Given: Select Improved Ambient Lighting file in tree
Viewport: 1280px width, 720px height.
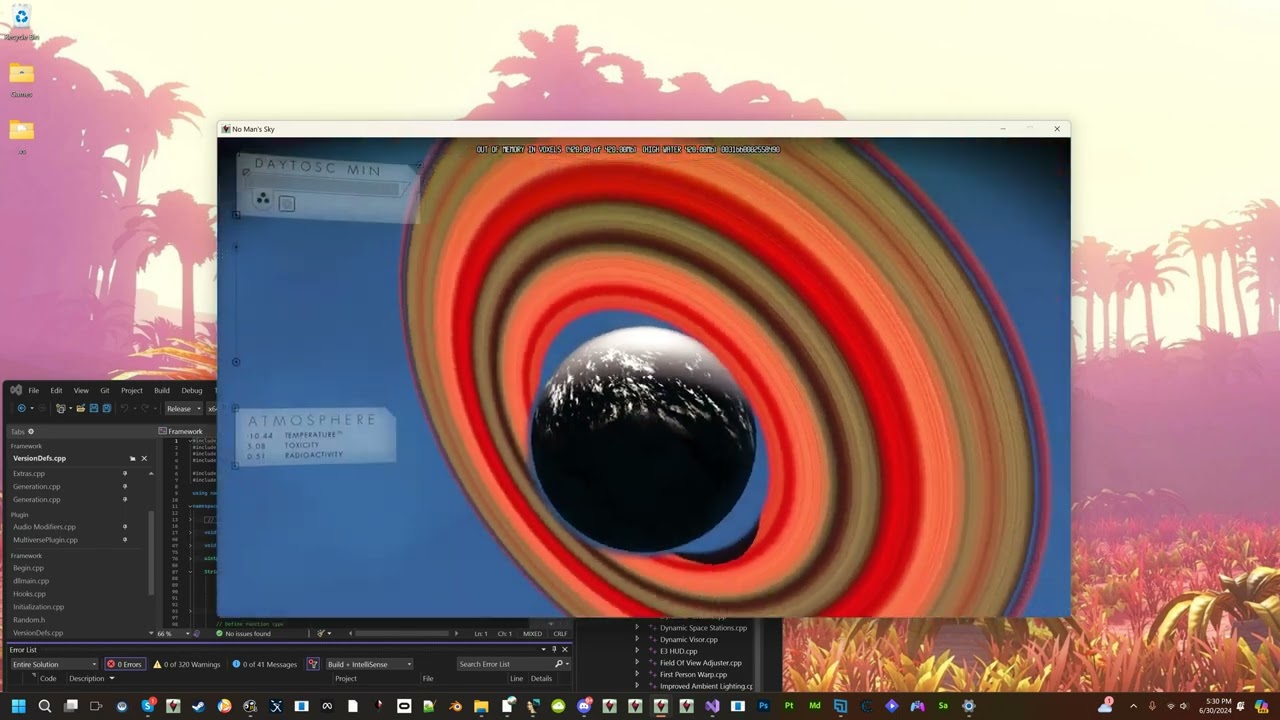Looking at the screenshot, I should 706,686.
